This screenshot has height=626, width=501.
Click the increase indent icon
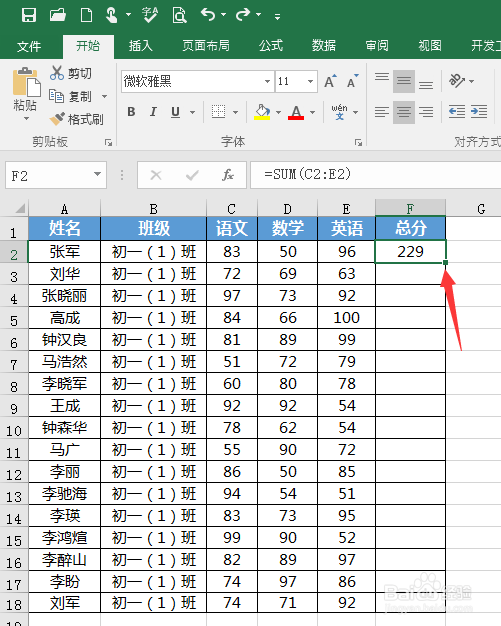[x=479, y=112]
